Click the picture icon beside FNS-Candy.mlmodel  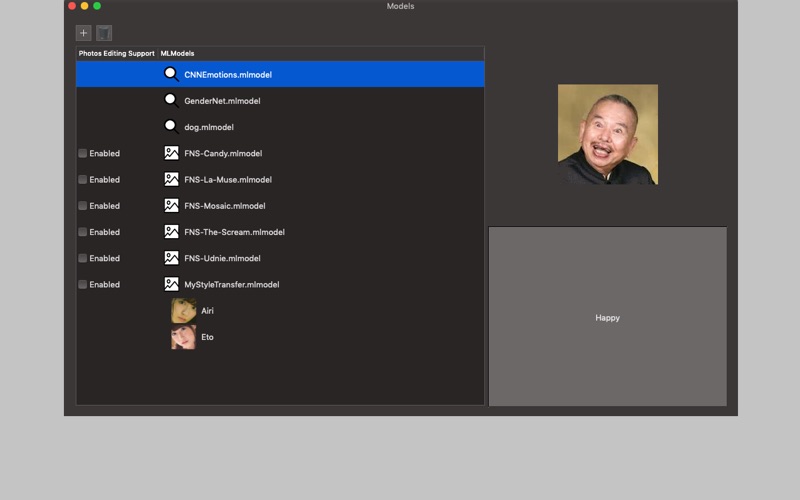pyautogui.click(x=171, y=153)
